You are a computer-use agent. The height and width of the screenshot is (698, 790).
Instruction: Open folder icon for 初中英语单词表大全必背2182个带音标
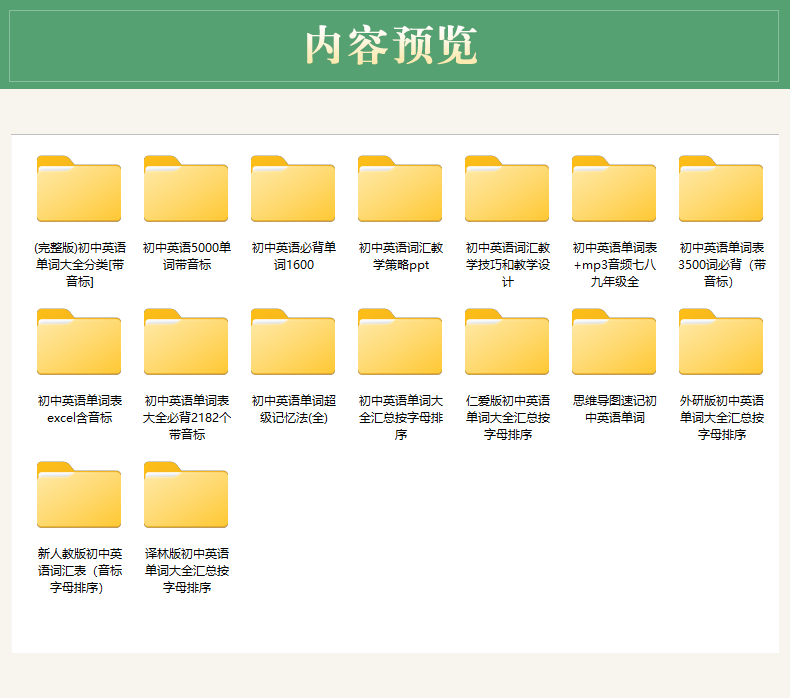[186, 342]
